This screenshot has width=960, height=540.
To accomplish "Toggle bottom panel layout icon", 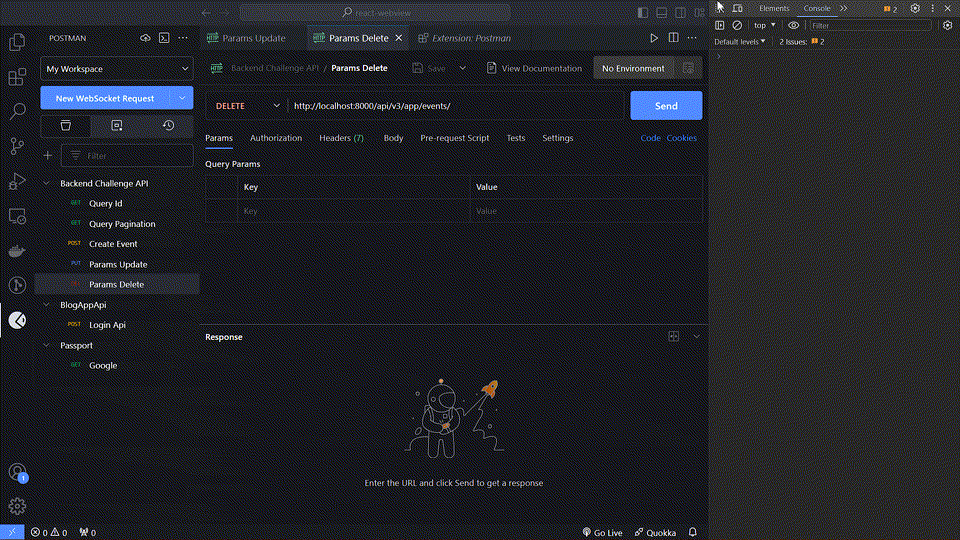I will pos(662,13).
